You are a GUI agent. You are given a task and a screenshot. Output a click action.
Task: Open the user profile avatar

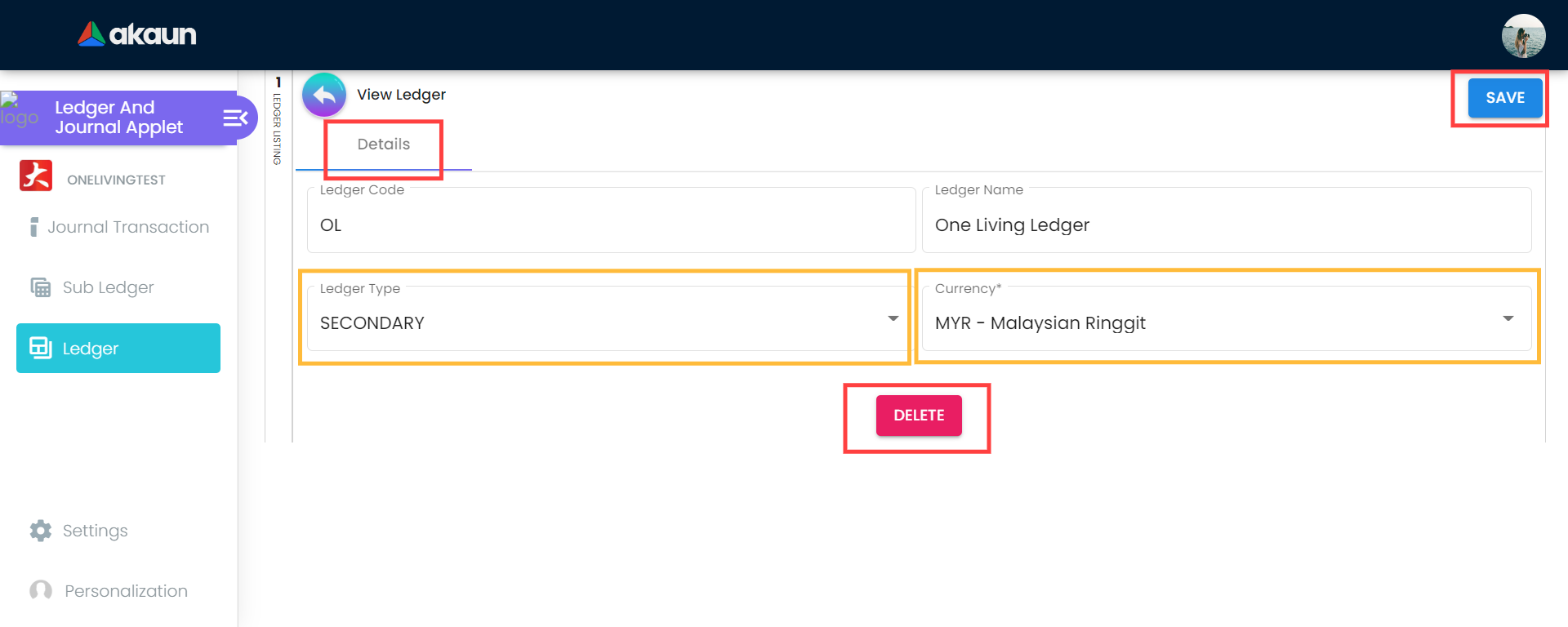tap(1523, 36)
